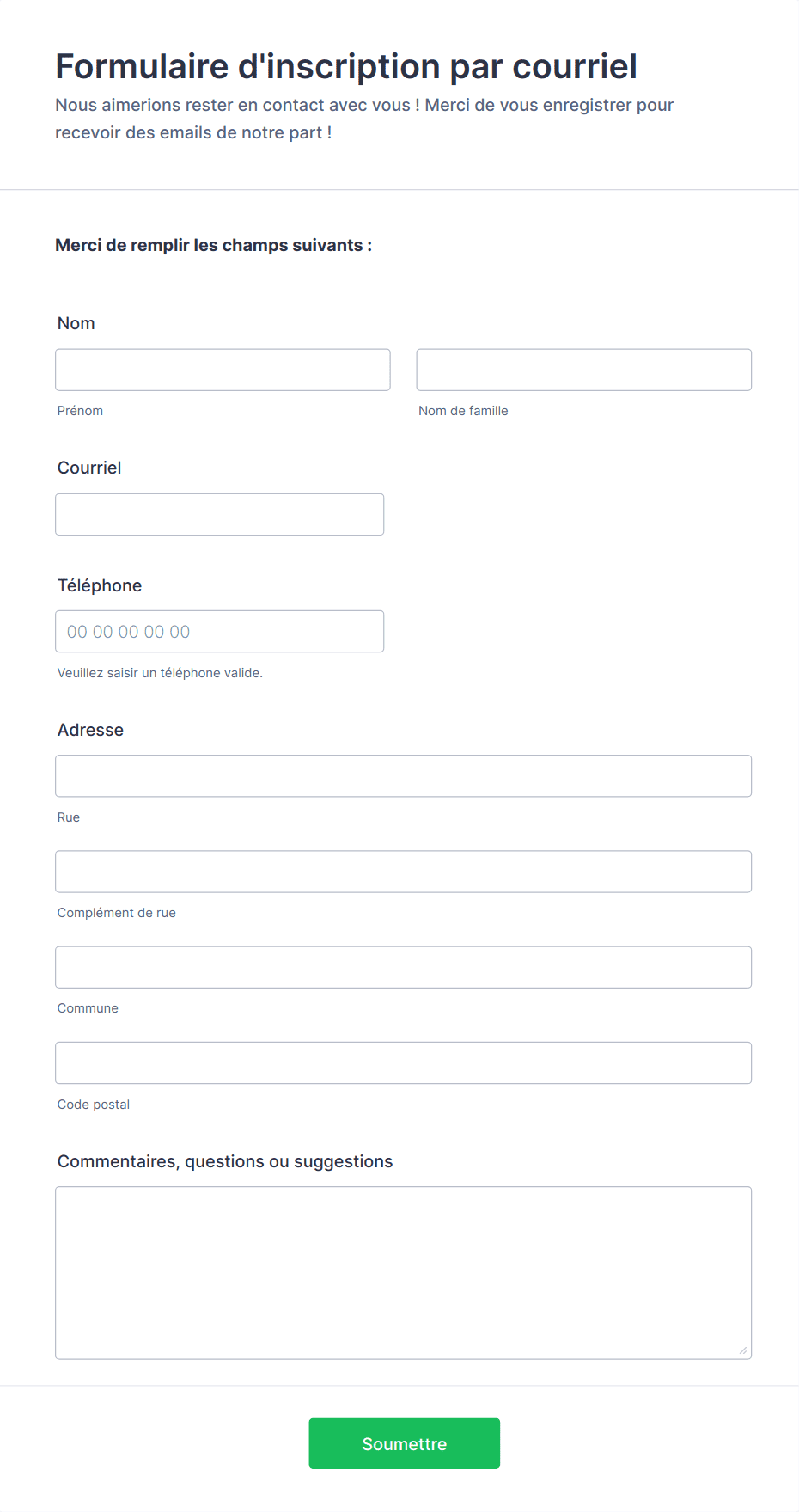Click the "Veuillez saisir un téléphone valide" hint
This screenshot has height=1512, width=799.
click(x=160, y=673)
